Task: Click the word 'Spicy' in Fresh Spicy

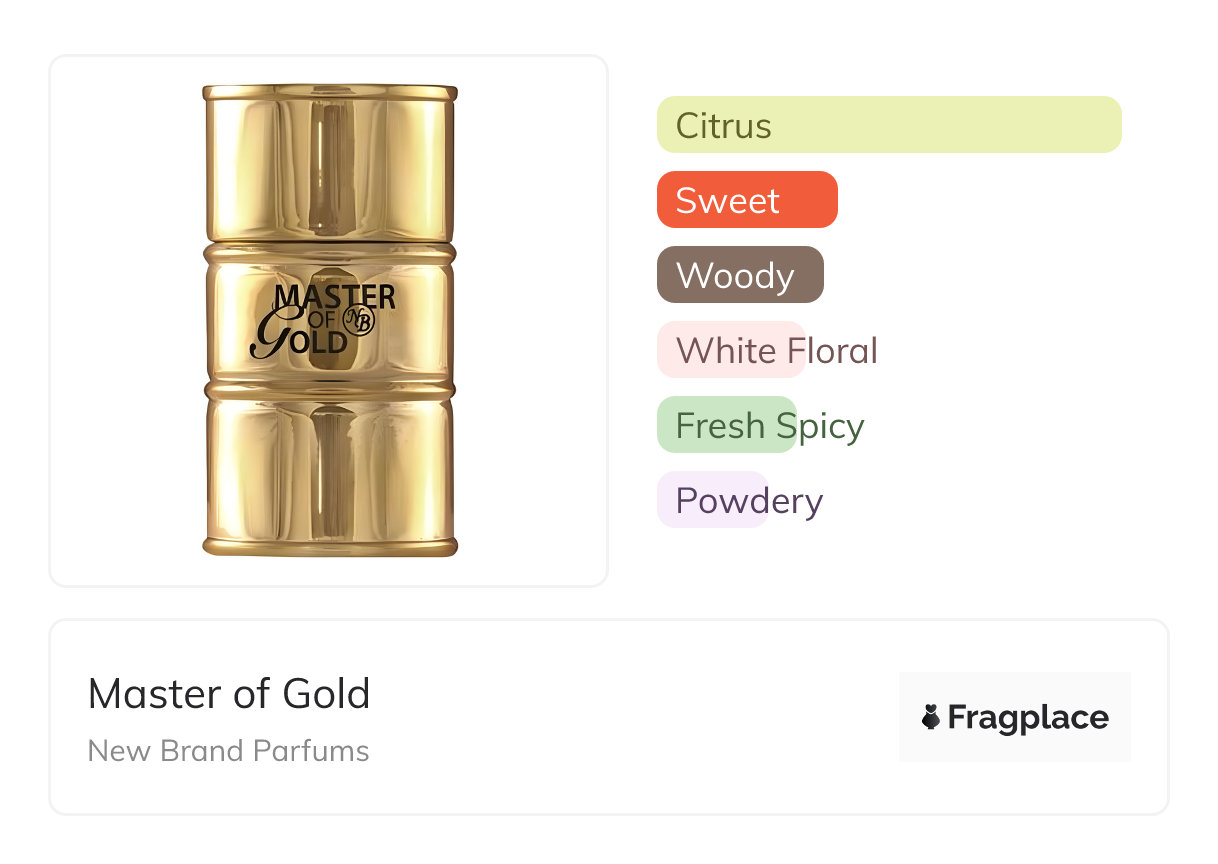Action: (820, 426)
